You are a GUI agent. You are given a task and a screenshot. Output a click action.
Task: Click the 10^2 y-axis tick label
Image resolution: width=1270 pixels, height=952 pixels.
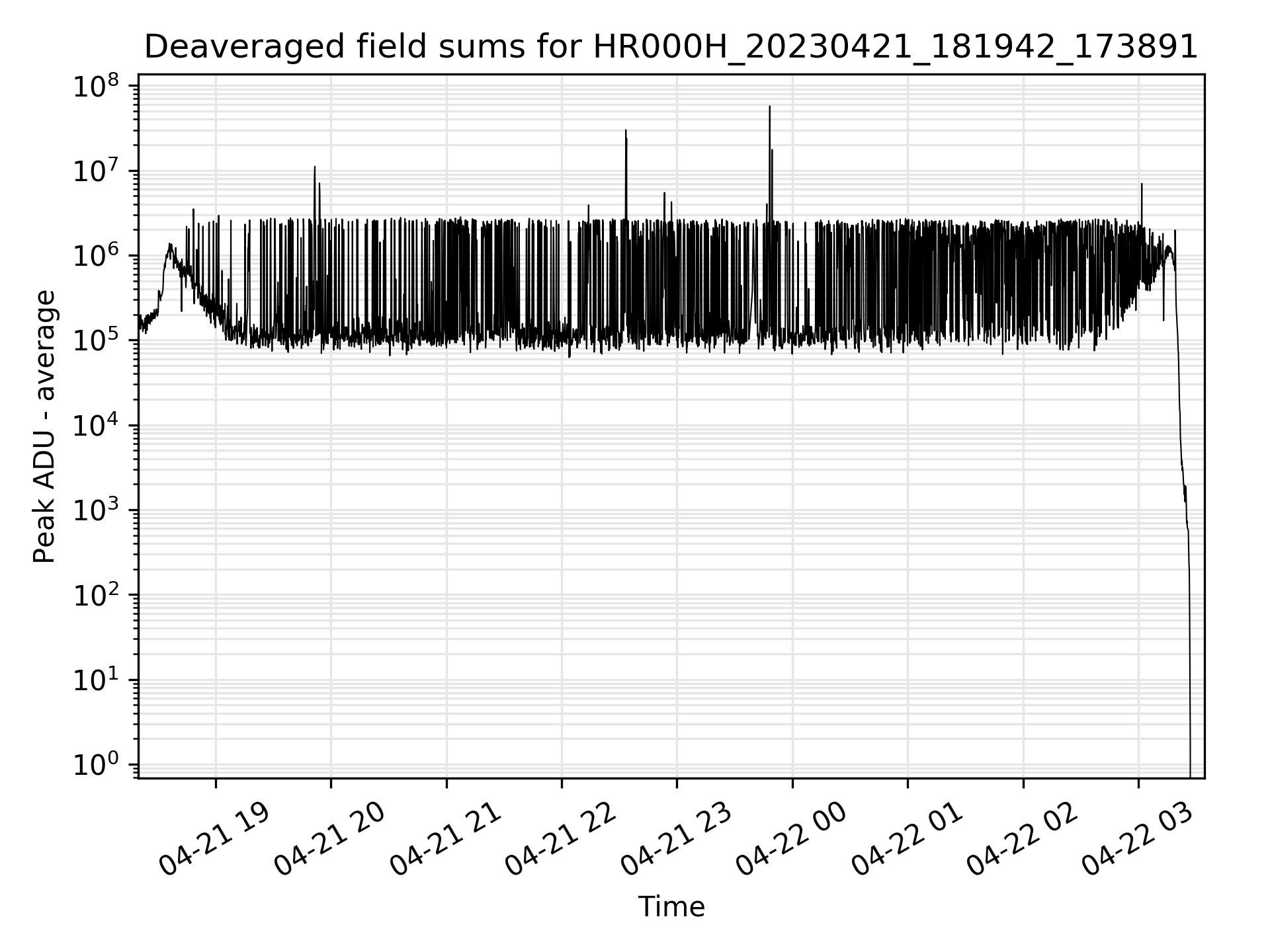[96, 595]
